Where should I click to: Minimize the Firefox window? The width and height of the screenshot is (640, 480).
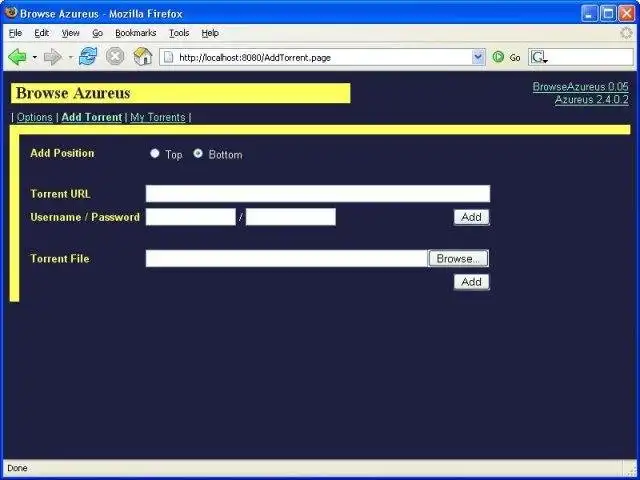pos(589,13)
